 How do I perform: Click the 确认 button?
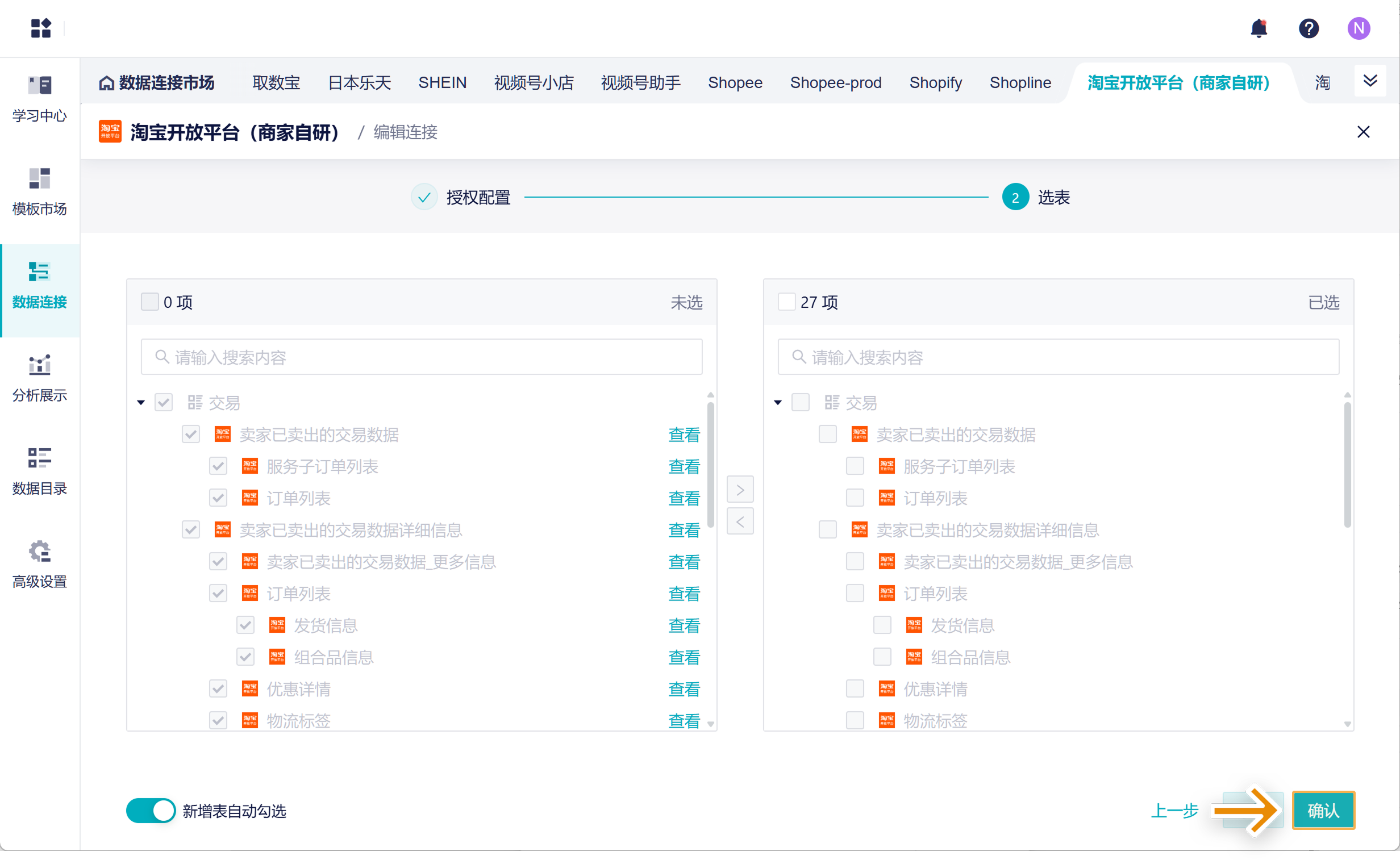point(1323,811)
